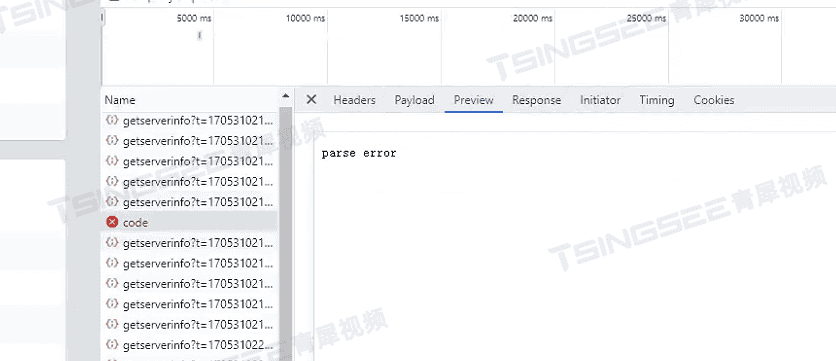Open the Initiator tab

(600, 100)
